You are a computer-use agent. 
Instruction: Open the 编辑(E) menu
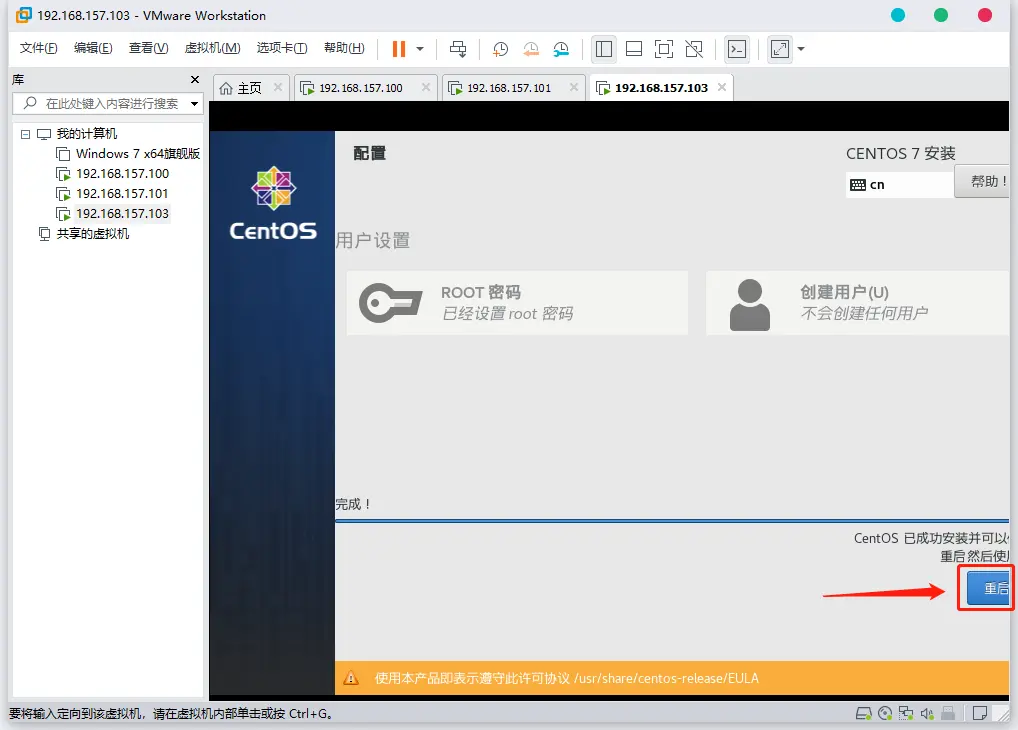click(x=93, y=48)
